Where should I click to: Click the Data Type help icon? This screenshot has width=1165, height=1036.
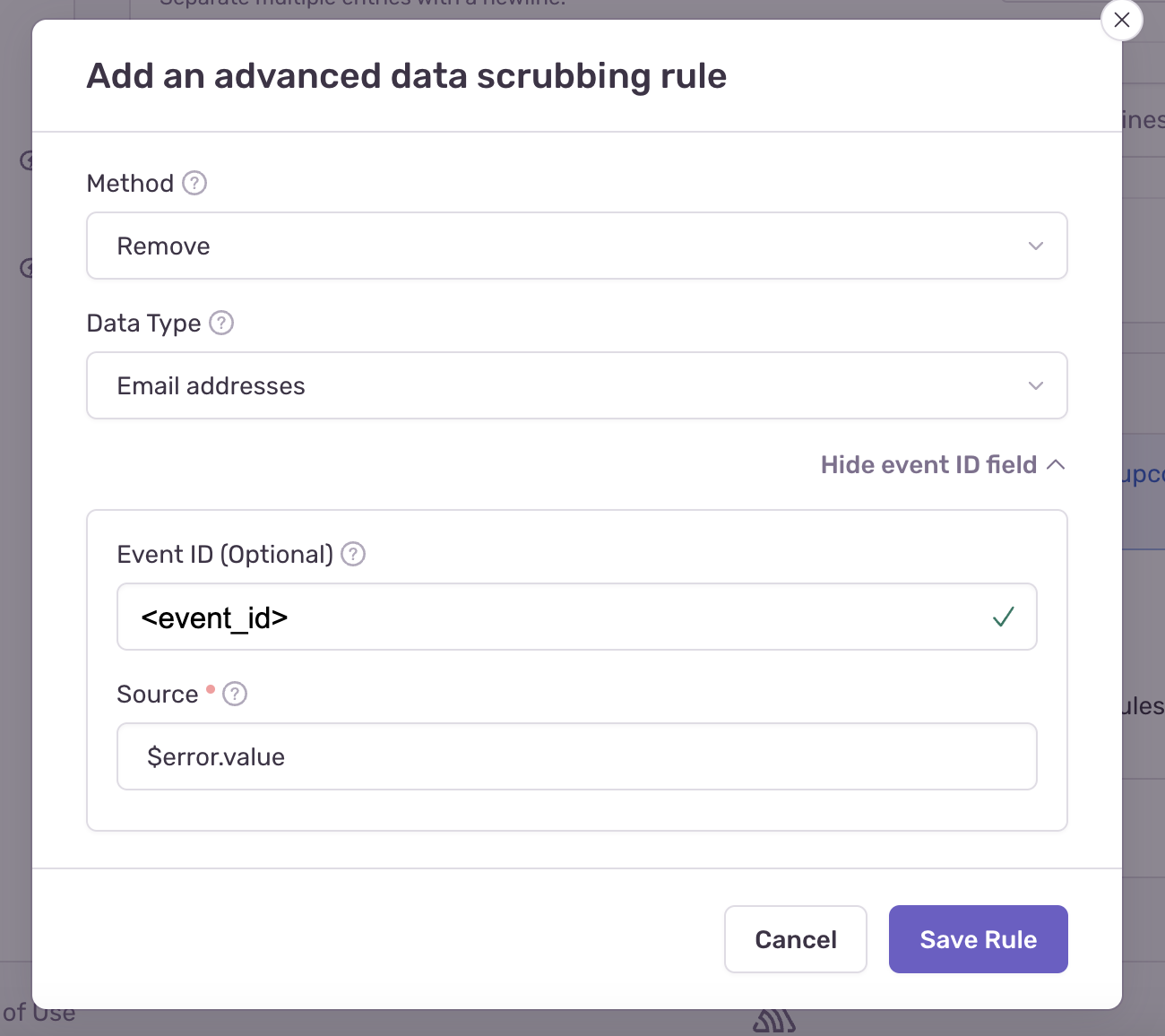pyautogui.click(x=221, y=323)
